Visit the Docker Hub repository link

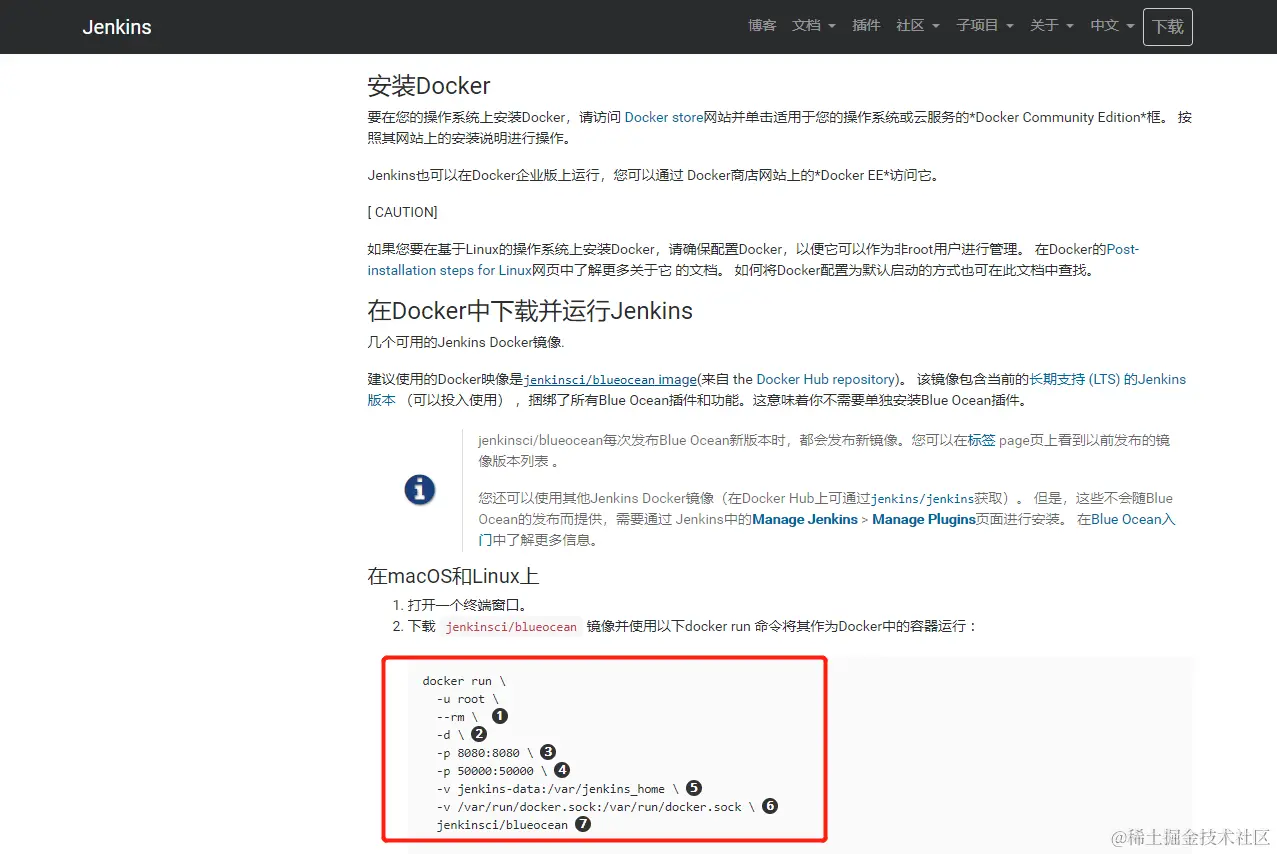pos(826,379)
